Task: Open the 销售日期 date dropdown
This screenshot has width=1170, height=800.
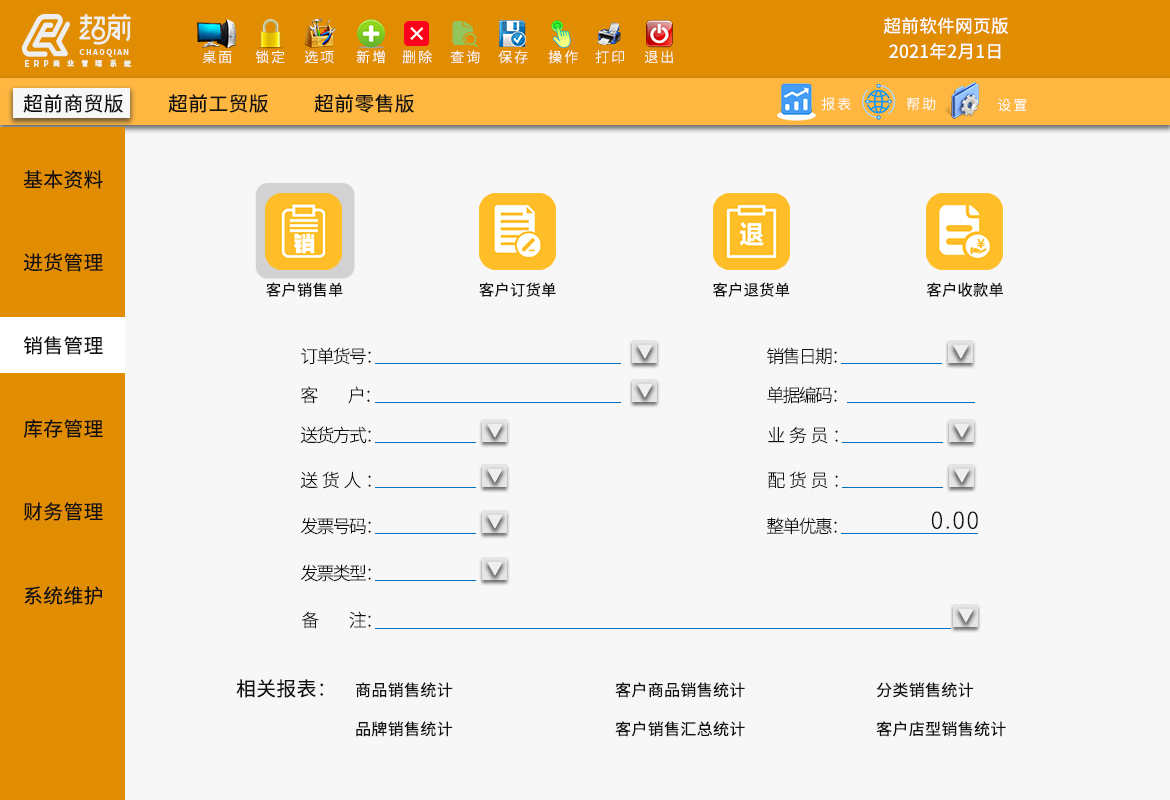Action: coord(960,352)
